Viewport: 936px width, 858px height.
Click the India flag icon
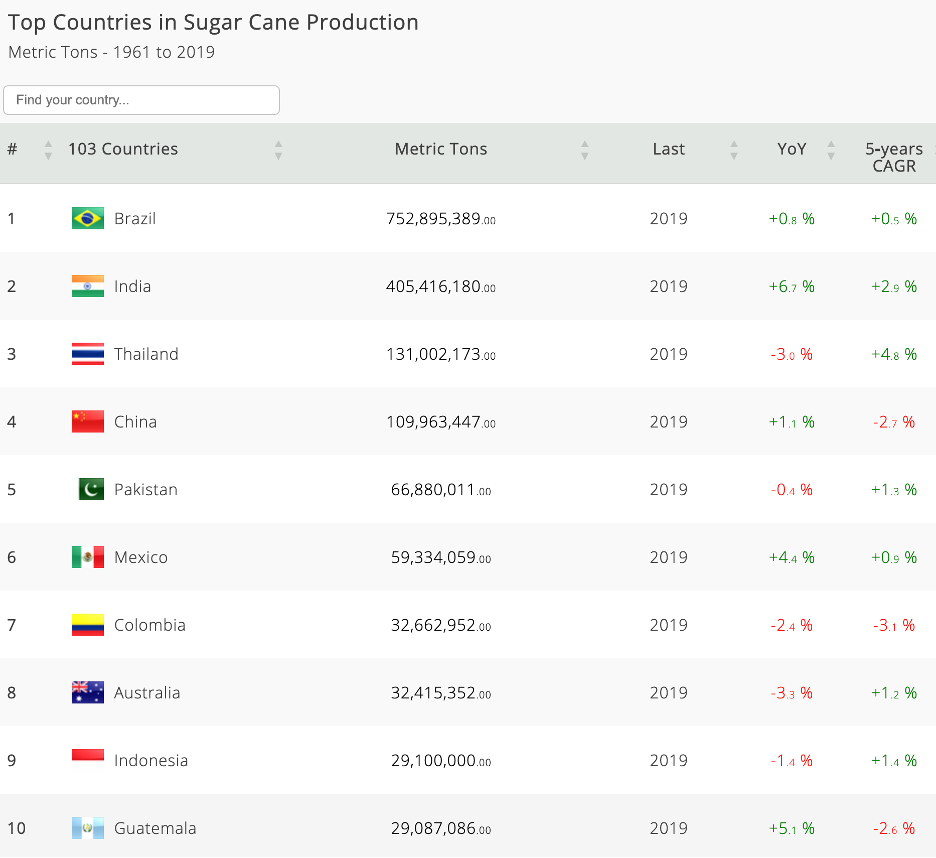pos(88,286)
